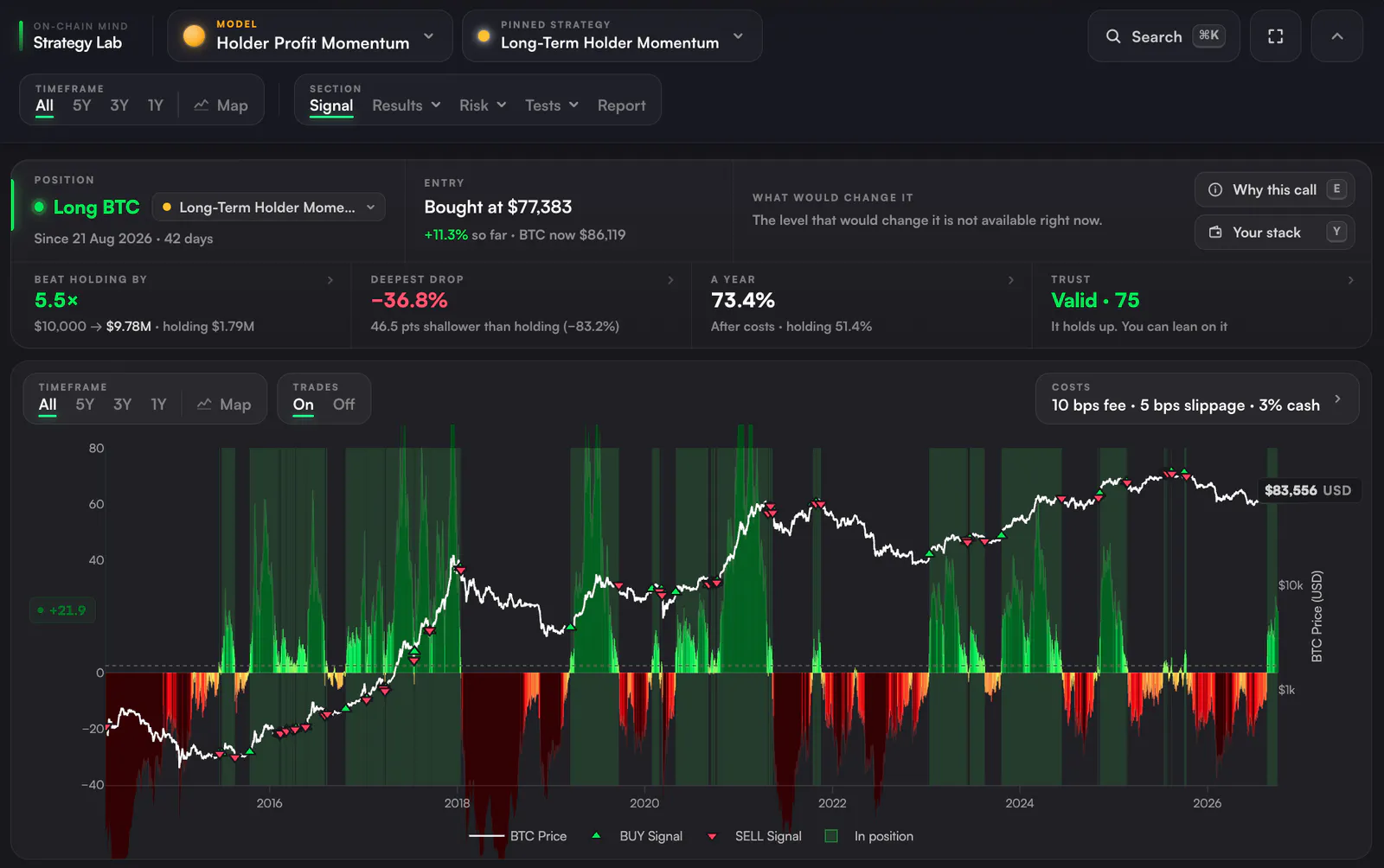Screen dimensions: 1384x868
Task: Select 3Y in the chart timeframe bar
Action: pos(122,405)
